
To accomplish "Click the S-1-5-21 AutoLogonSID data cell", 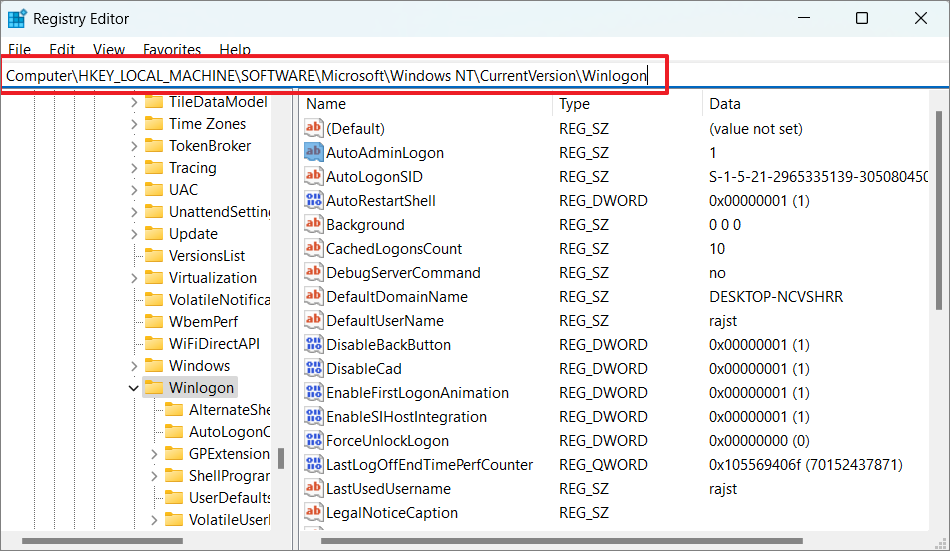I will [x=818, y=177].
